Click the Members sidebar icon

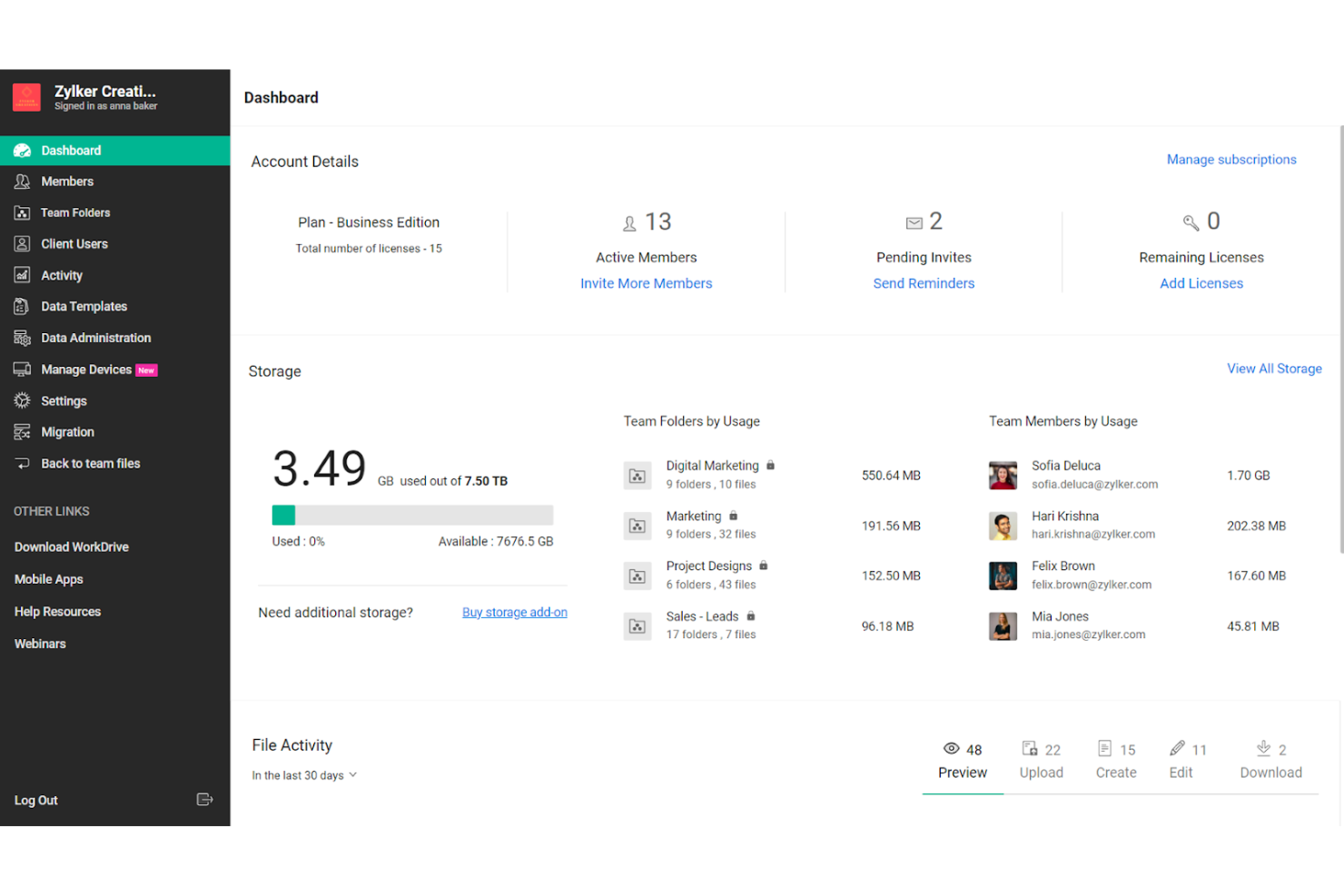[x=23, y=182]
